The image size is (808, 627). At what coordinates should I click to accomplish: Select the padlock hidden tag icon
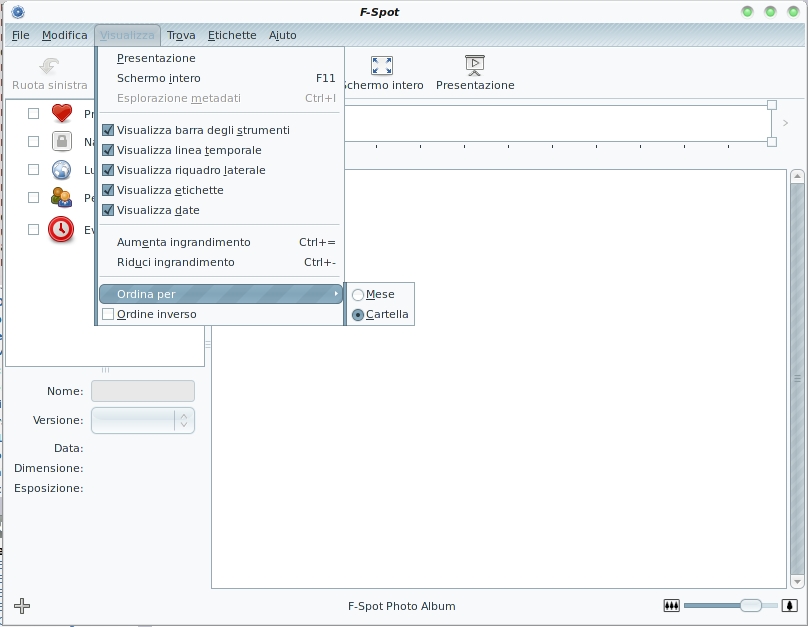(62, 141)
